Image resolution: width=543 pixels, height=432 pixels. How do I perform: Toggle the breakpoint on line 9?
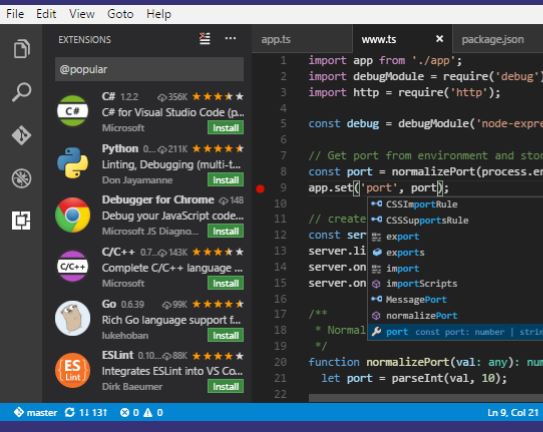(x=260, y=189)
